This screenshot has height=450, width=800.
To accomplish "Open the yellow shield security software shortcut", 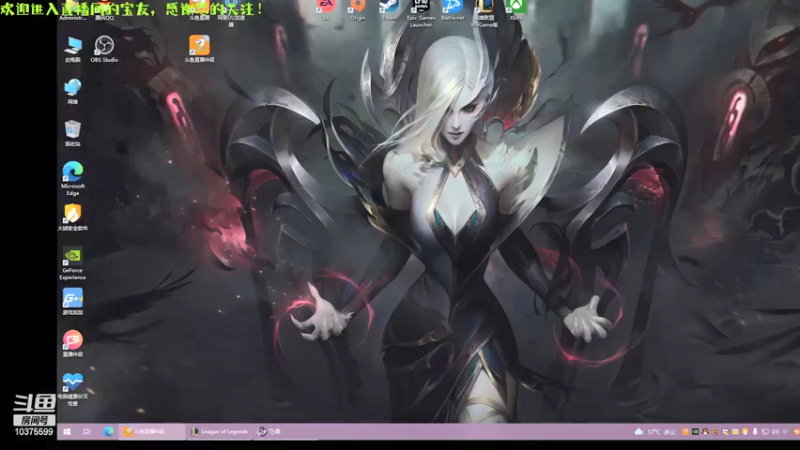I will 72,217.
